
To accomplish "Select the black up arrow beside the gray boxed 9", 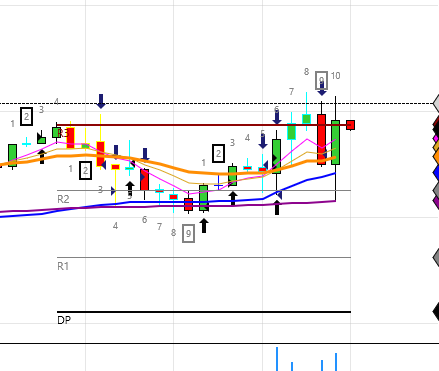I will pos(204,226).
